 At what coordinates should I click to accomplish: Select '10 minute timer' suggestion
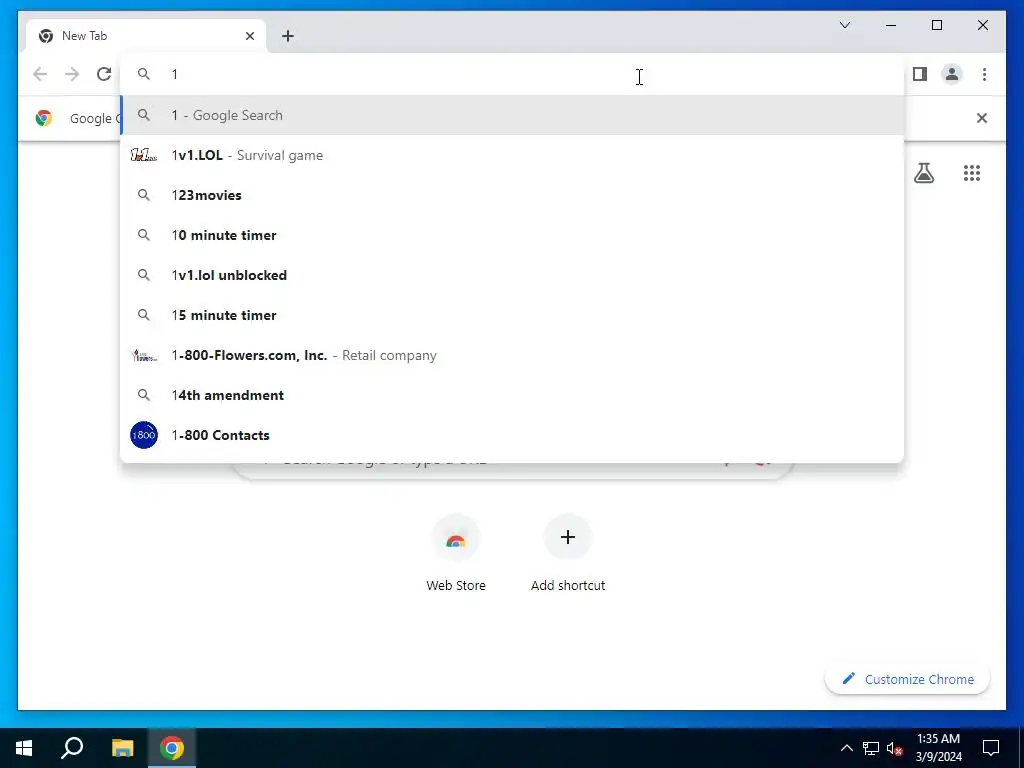click(x=512, y=235)
